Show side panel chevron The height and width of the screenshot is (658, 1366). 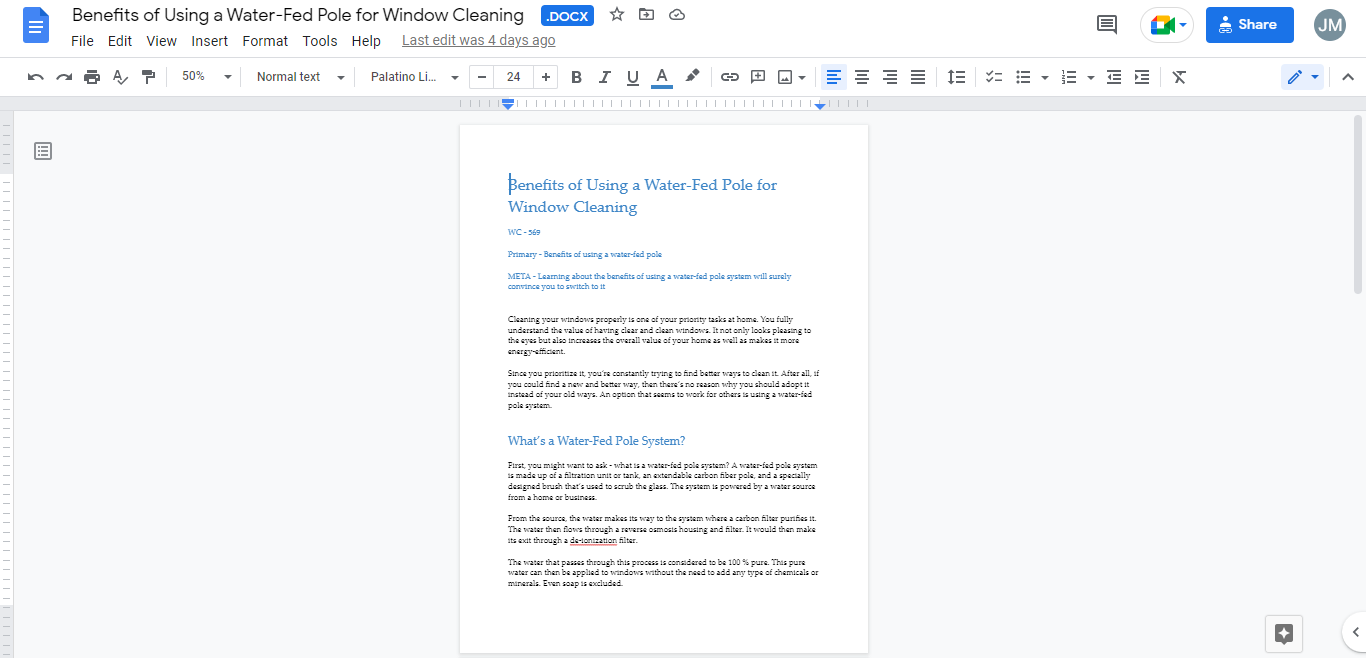pyautogui.click(x=1355, y=632)
